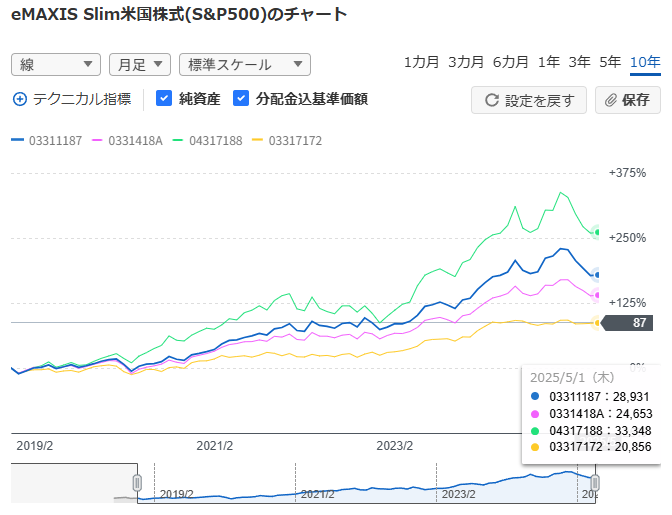Click the green line end-point marker
672x515 pixels.
[596, 232]
